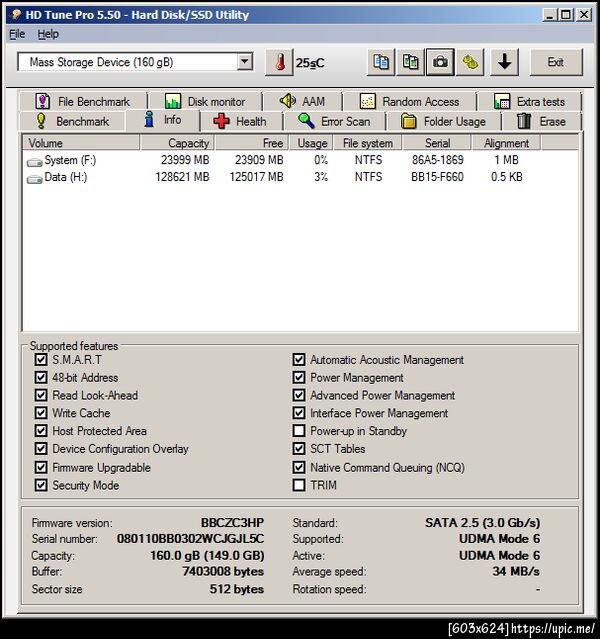Viewport: 600px width, 639px height.
Task: Click the System (F:) drive icon
Action: tap(34, 162)
